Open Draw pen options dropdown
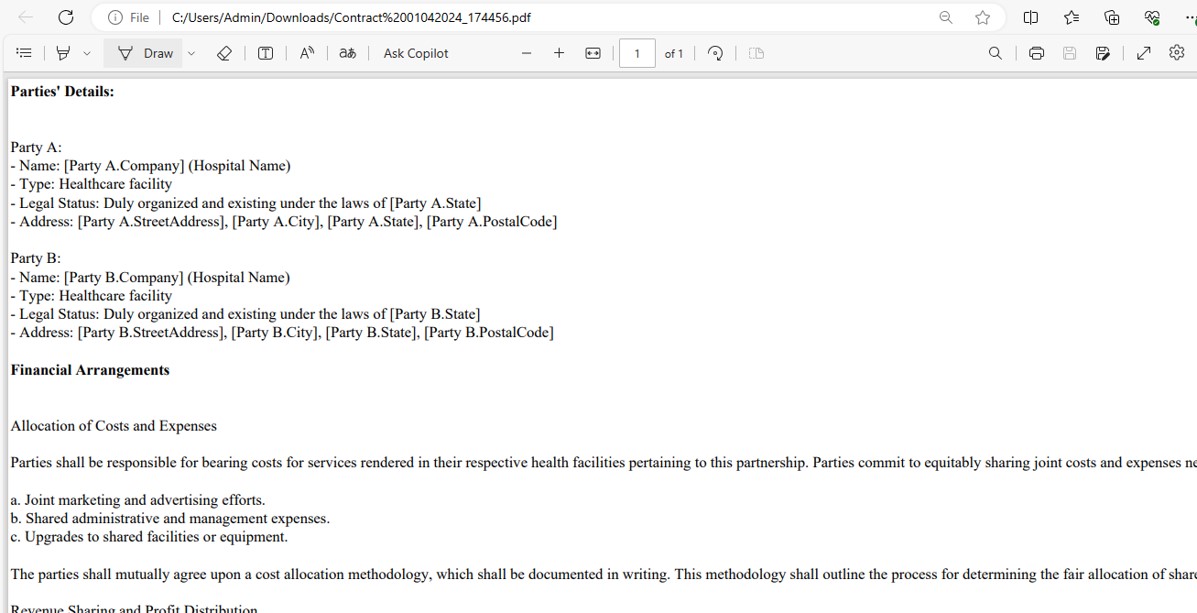1197x613 pixels. click(x=192, y=53)
